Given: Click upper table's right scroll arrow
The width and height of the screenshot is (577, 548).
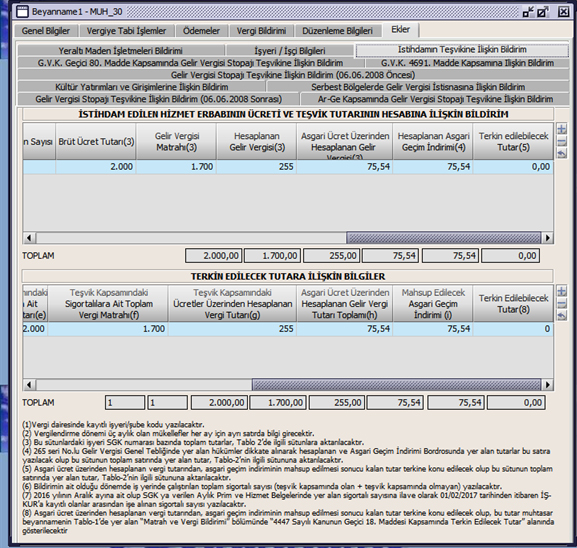Looking at the screenshot, I should point(548,238).
